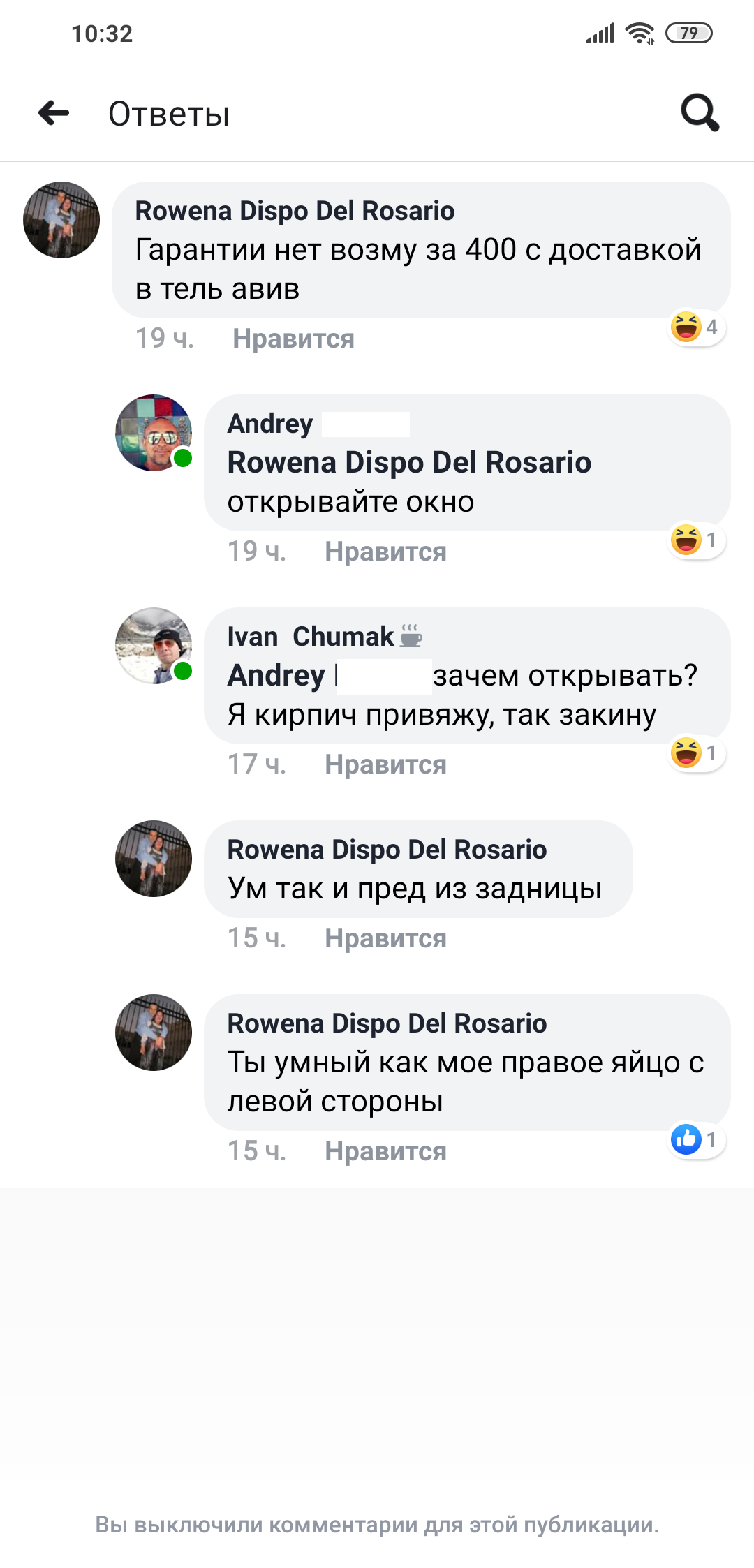The image size is (754, 1568).
Task: Like the 'Ты умный' reply
Action: (x=385, y=1151)
